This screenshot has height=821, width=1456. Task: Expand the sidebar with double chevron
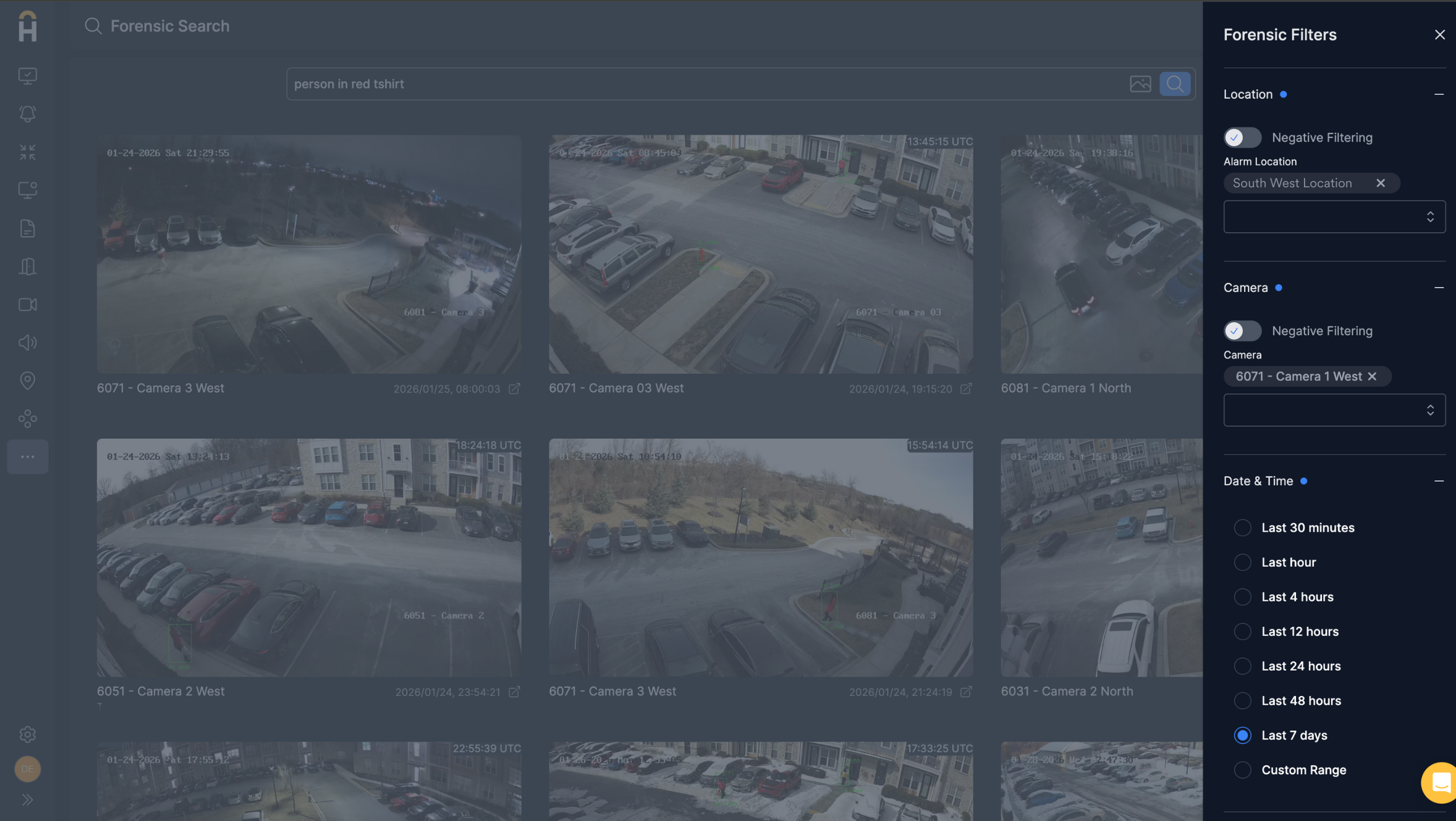[27, 799]
